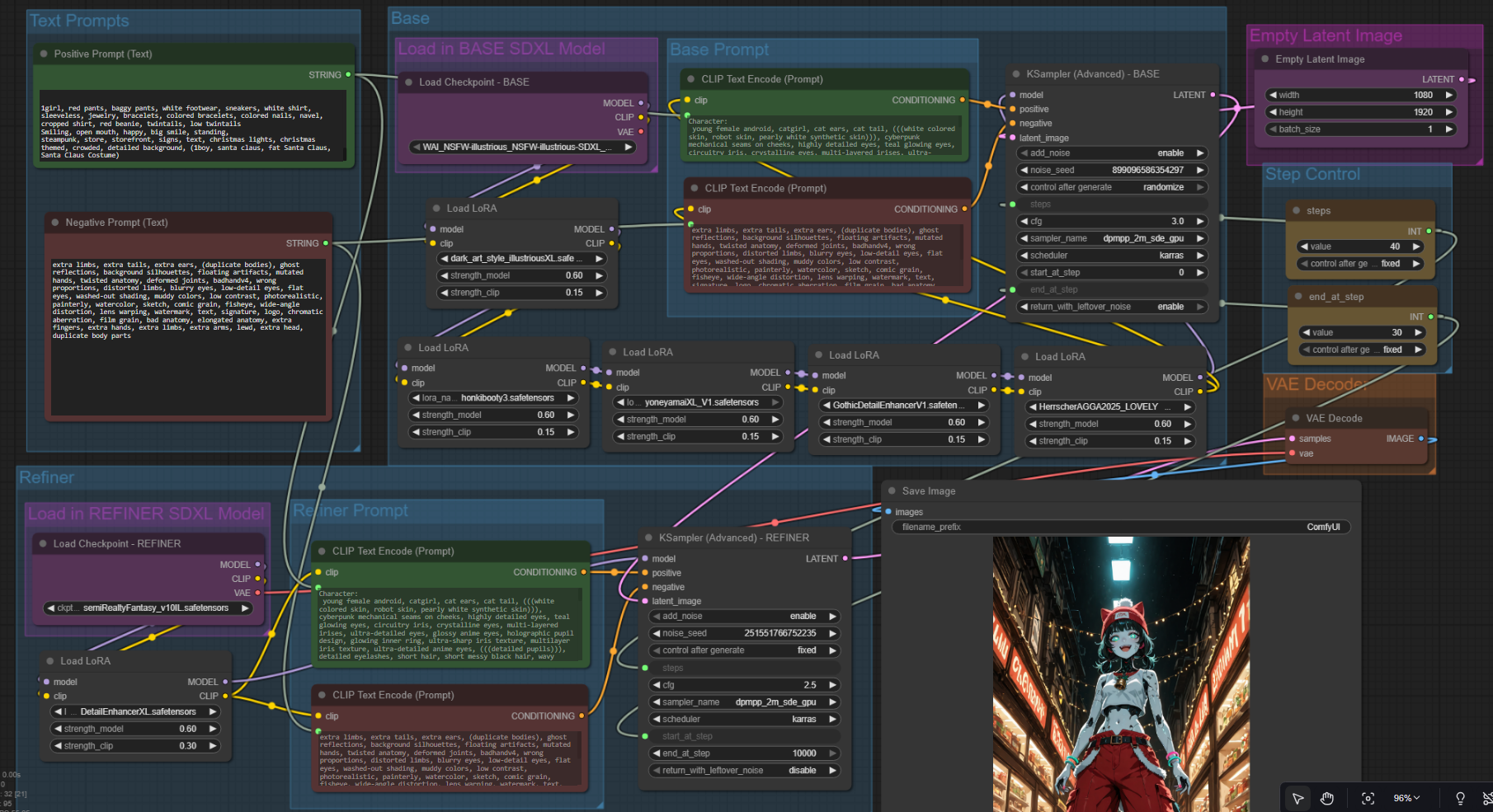Image resolution: width=1493 pixels, height=812 pixels.
Task: Open WAI_NSFW-illustrious checkpoint selector
Action: click(523, 147)
